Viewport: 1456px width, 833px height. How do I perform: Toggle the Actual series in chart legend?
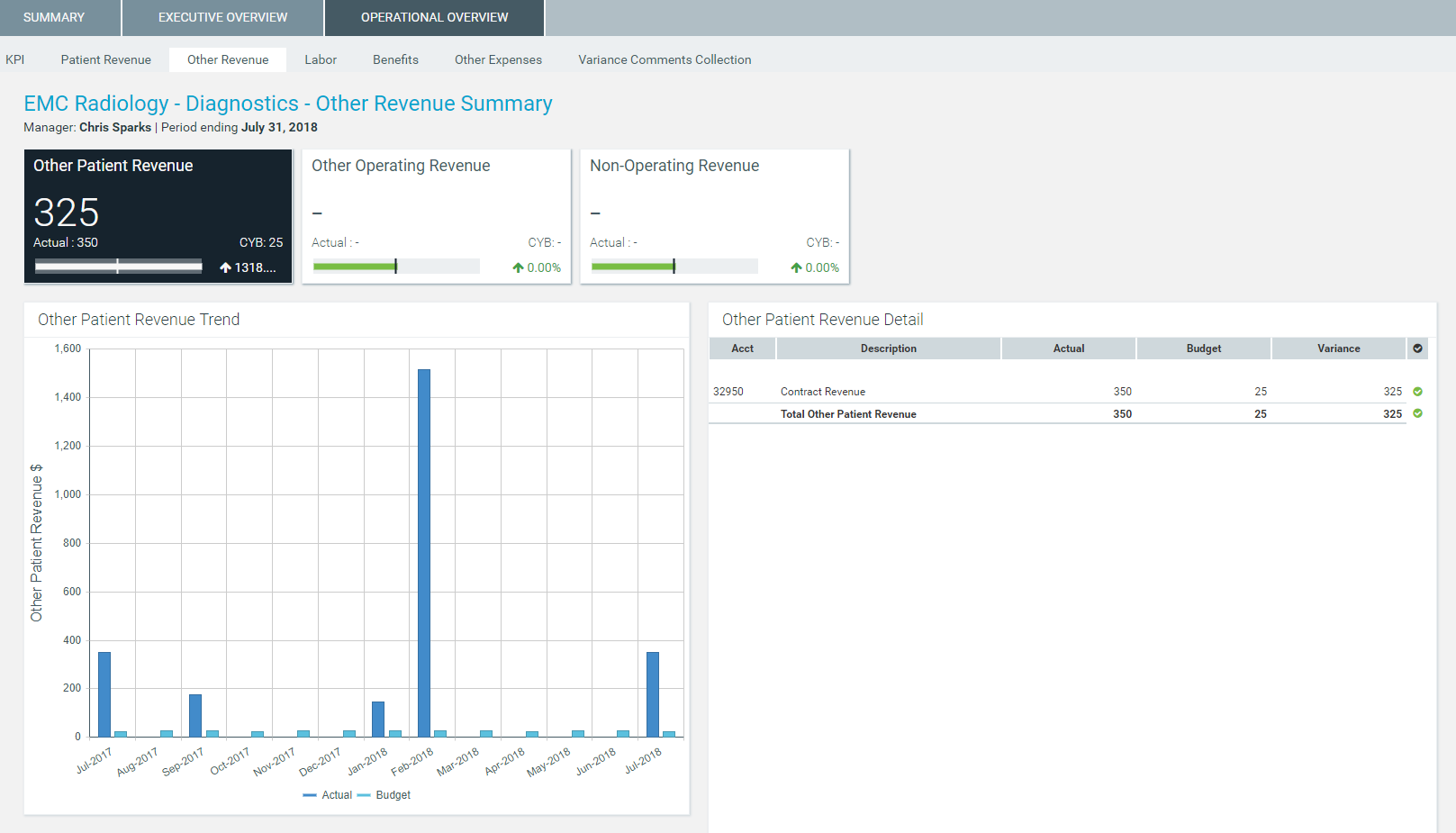pyautogui.click(x=328, y=795)
